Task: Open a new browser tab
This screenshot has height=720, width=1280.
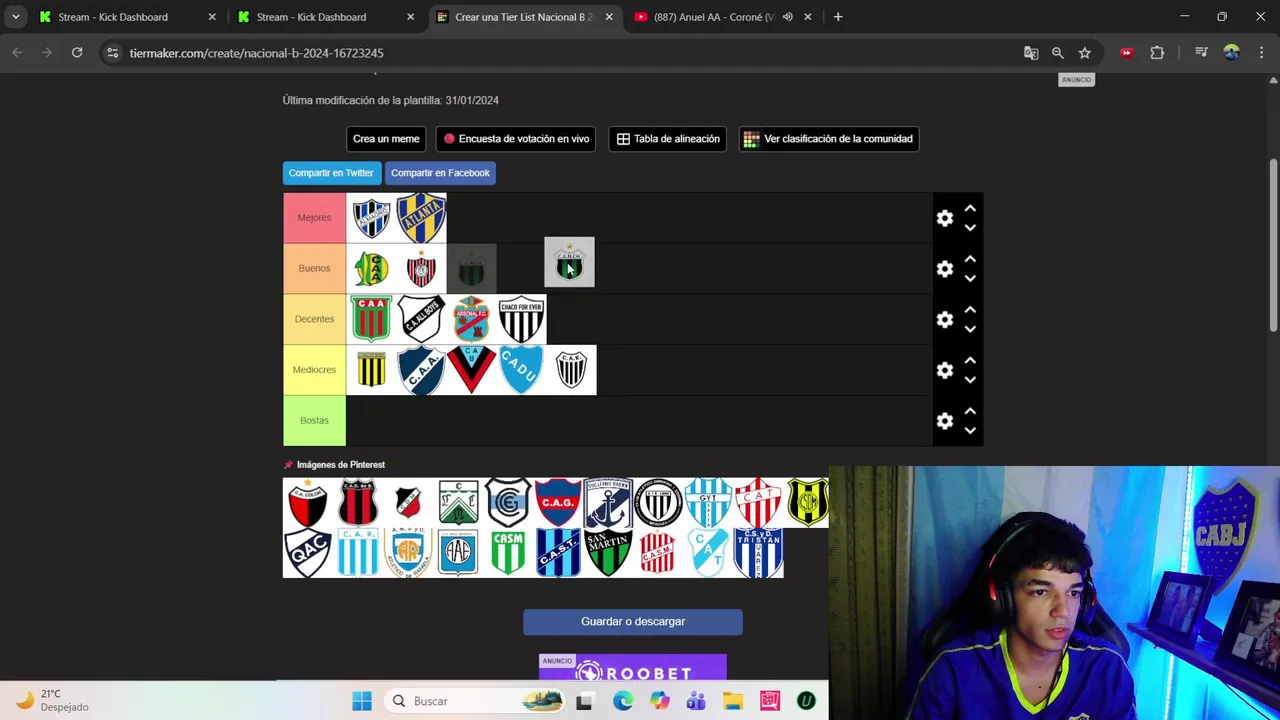Action: (838, 17)
